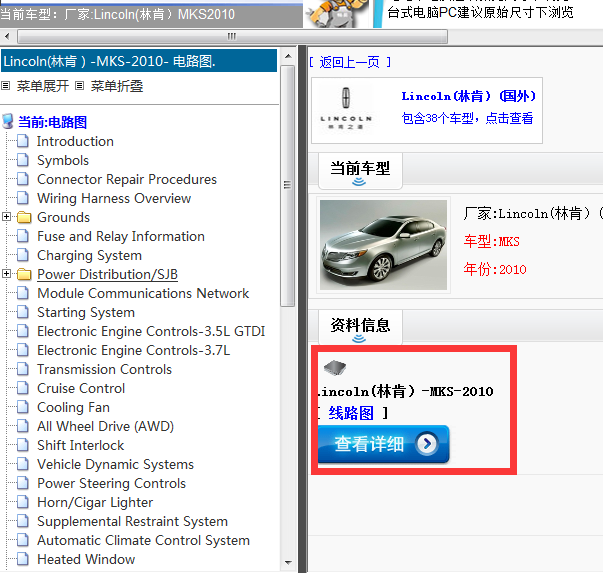This screenshot has height=573, width=603.
Task: Select the 资料信息 tab
Action: pyautogui.click(x=360, y=327)
